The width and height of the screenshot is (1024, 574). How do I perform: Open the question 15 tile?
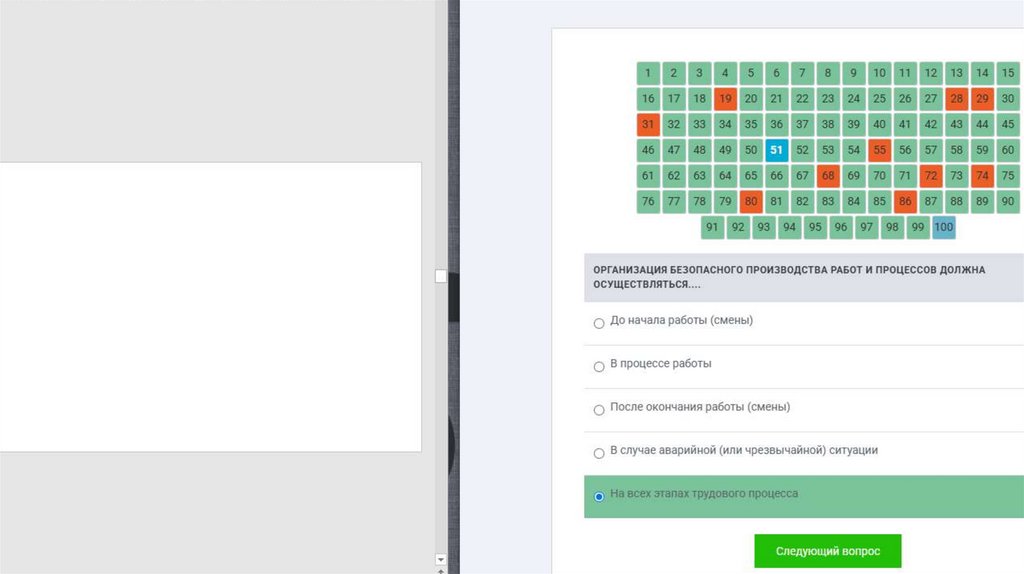point(1008,73)
